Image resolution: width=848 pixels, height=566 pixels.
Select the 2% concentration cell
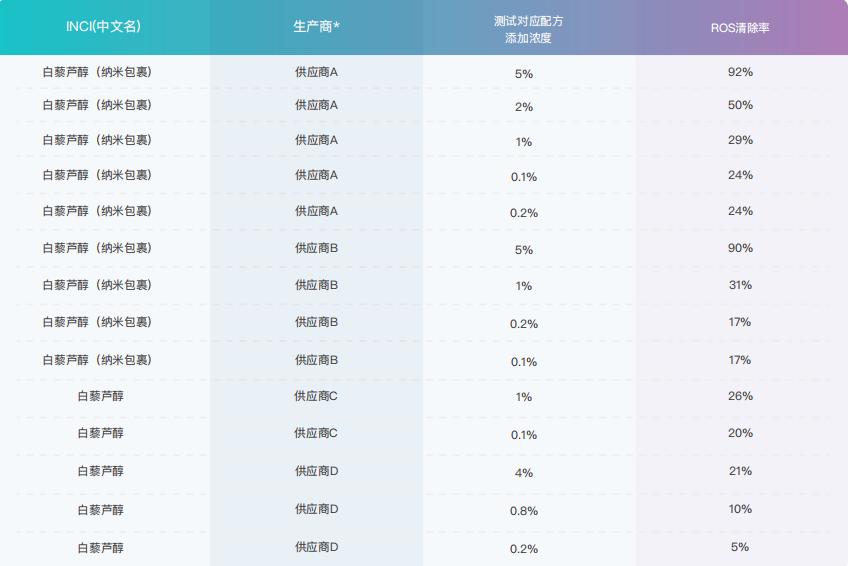[x=524, y=107]
